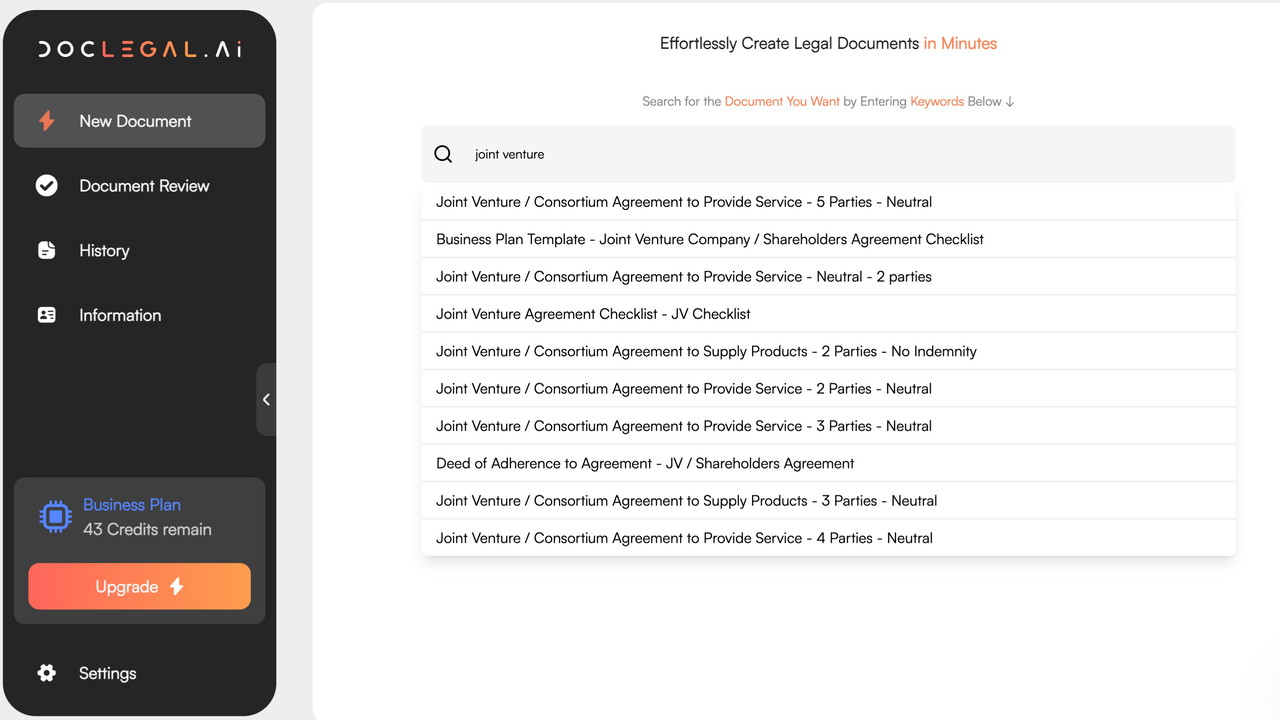Select Joint Venture Agreement Checklist - JV Checklist
The image size is (1280, 720).
click(593, 314)
